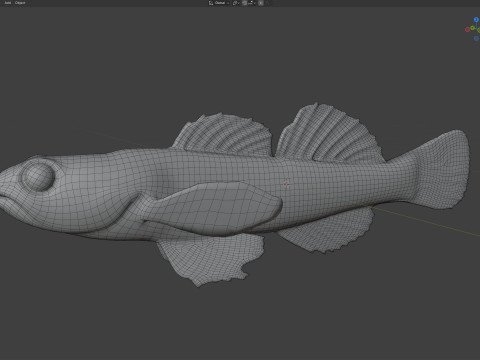Open the pivot point dropdown
The width and height of the screenshot is (480, 360).
tap(236, 3)
